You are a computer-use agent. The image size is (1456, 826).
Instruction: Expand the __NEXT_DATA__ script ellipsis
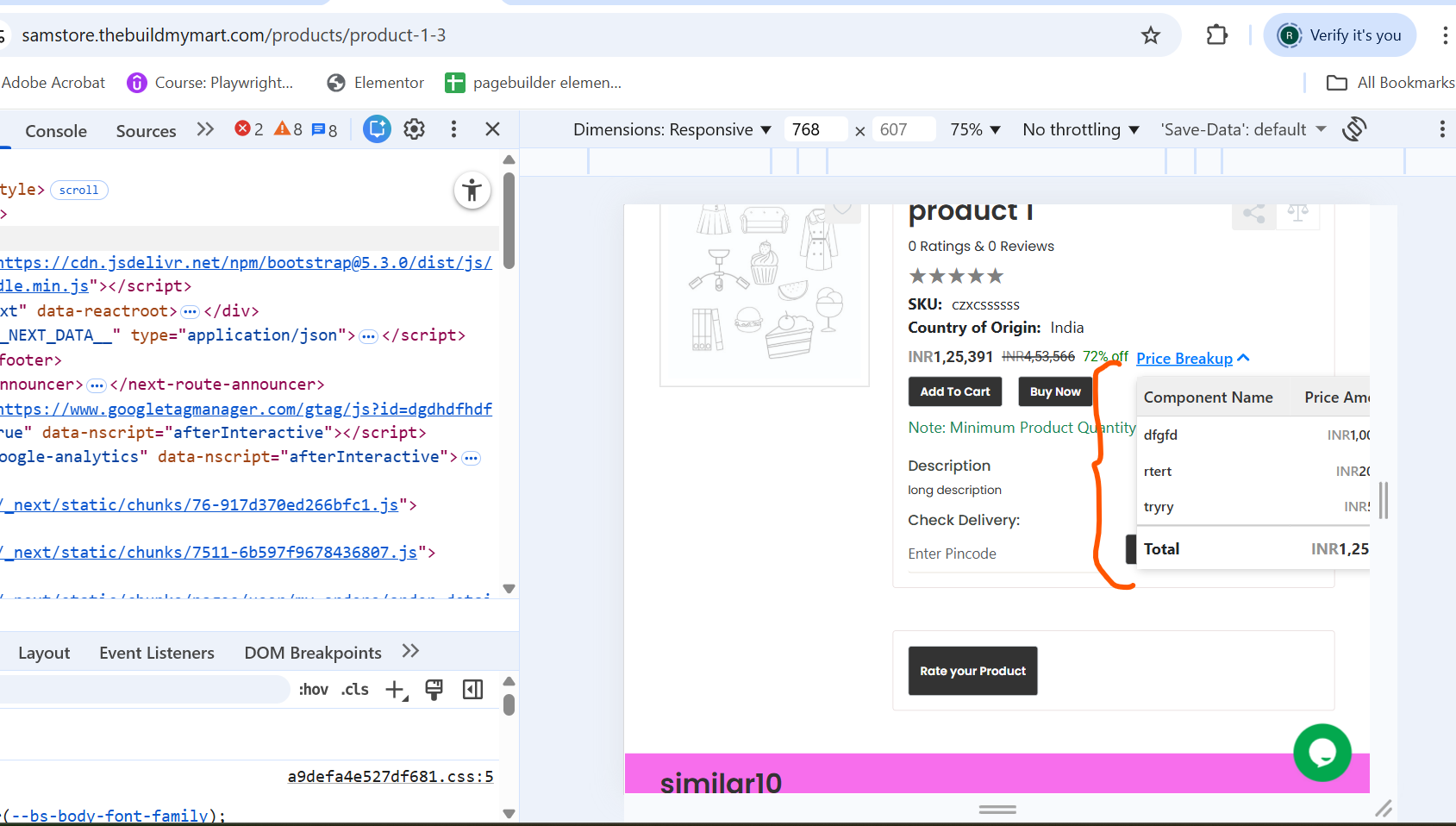tap(369, 335)
